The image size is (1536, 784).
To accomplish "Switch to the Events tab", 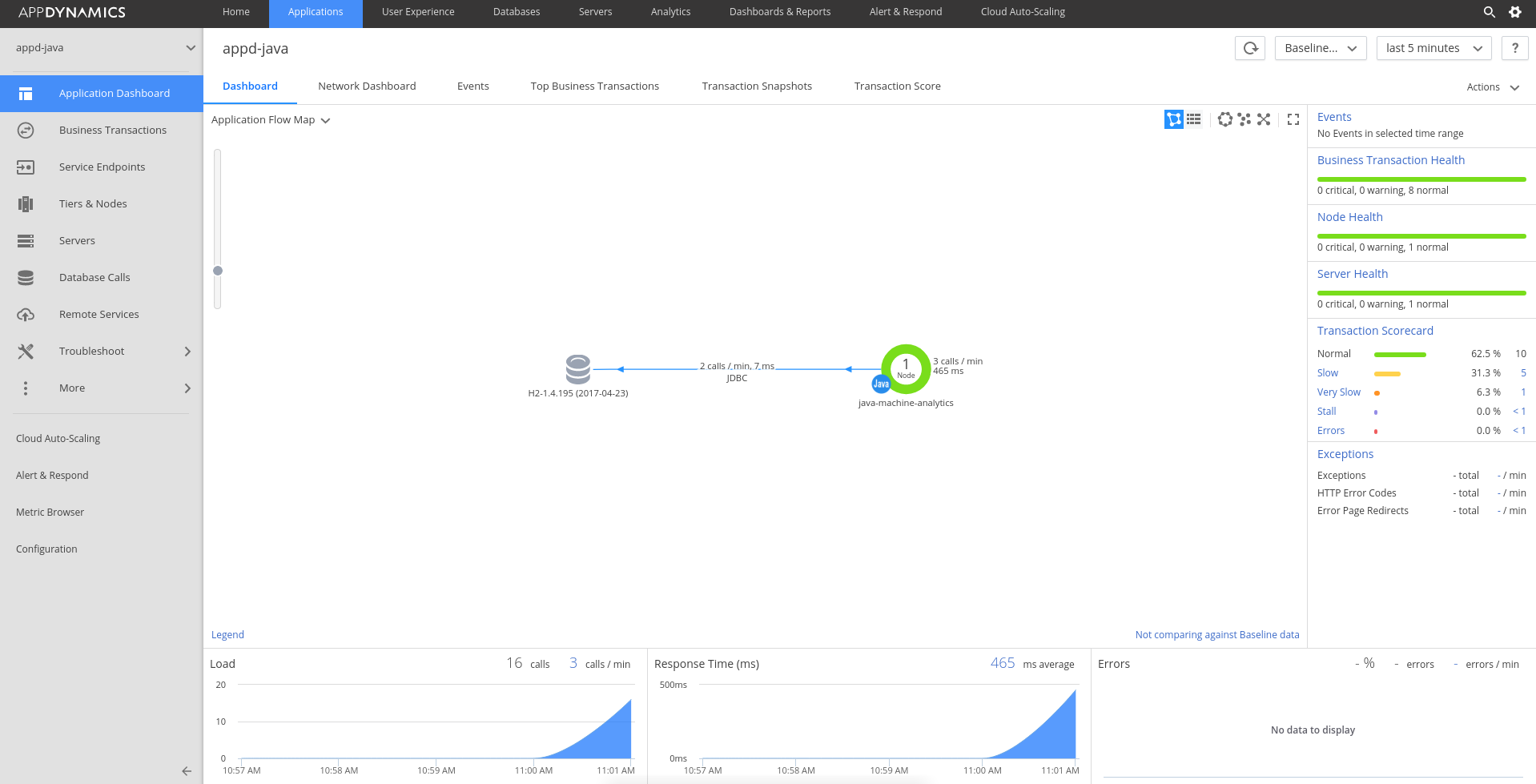I will point(473,86).
